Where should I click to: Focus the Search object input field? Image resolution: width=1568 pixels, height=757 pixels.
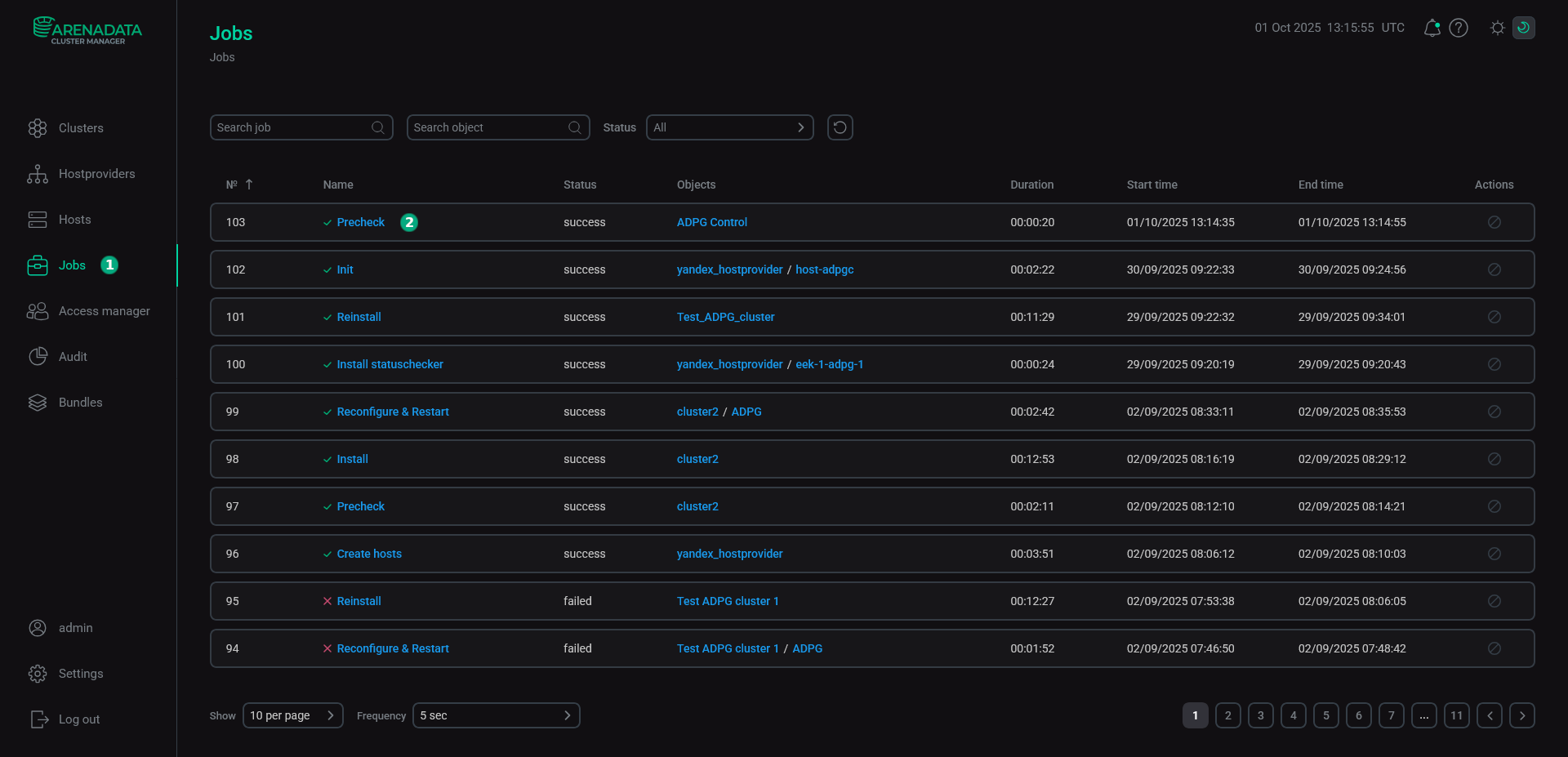[488, 127]
